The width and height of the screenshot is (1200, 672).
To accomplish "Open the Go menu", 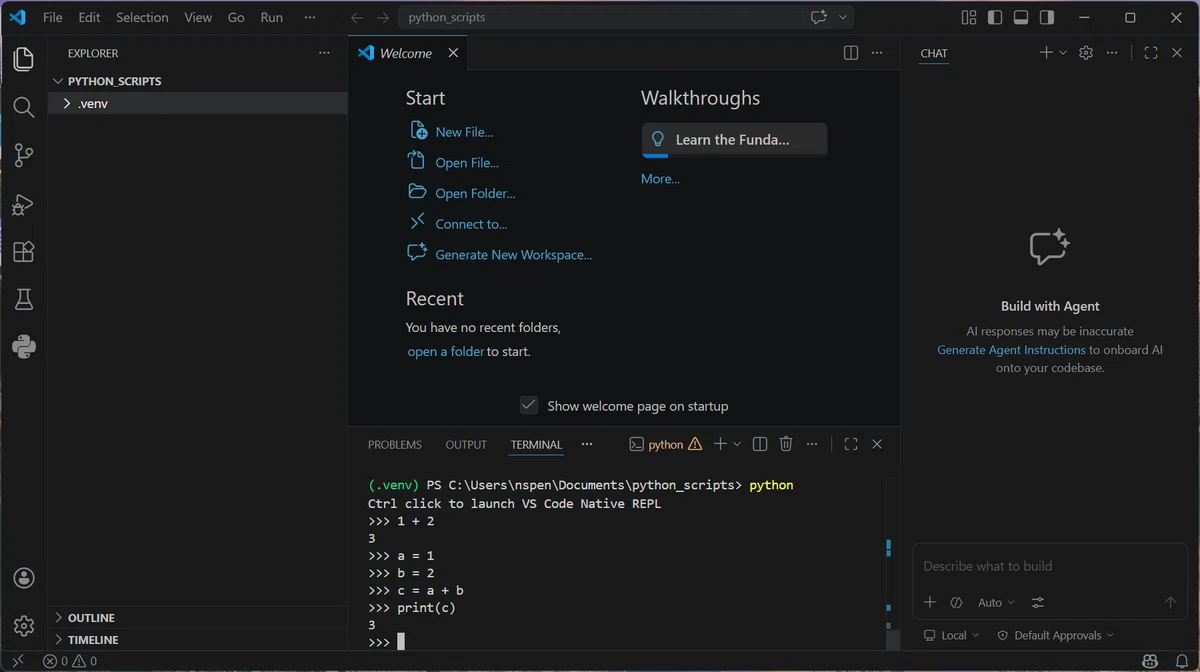I will (236, 17).
